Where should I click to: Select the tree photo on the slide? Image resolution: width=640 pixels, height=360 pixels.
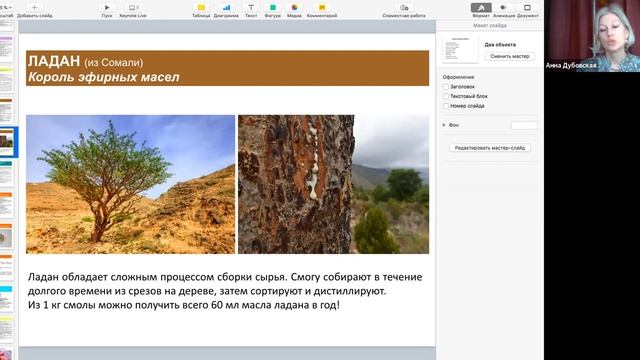131,184
